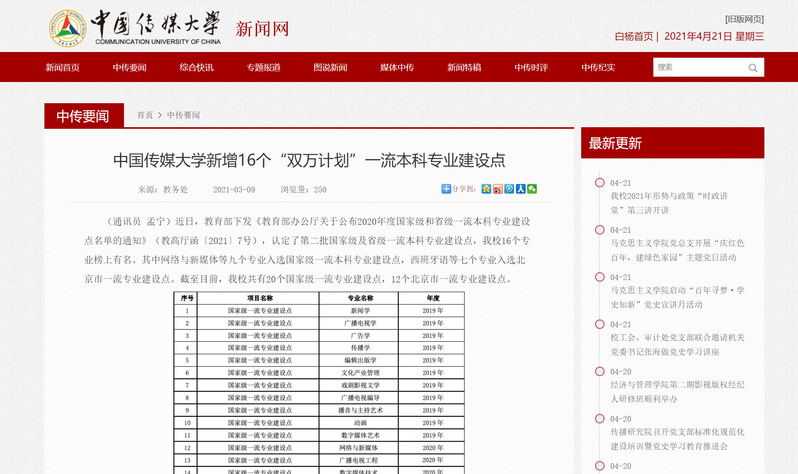The width and height of the screenshot is (798, 474).
Task: Share to Tencent Weibo icon
Action: click(x=509, y=188)
